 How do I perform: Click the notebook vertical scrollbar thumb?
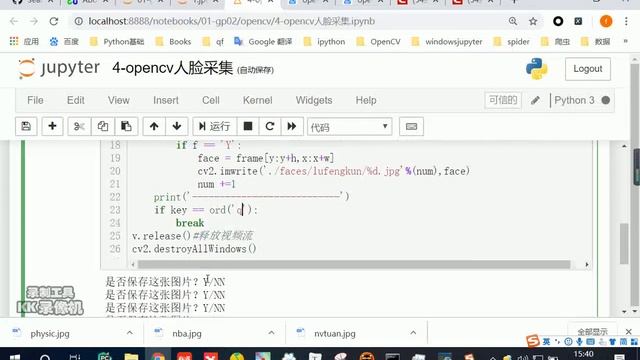pyautogui.click(x=624, y=243)
